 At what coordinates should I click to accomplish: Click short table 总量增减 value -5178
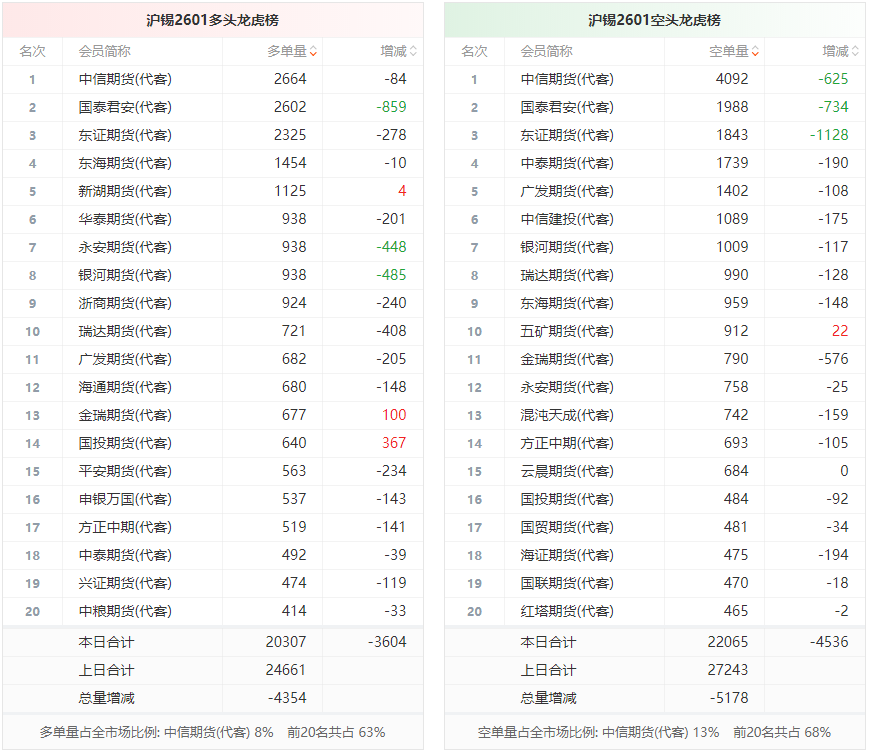pyautogui.click(x=729, y=699)
